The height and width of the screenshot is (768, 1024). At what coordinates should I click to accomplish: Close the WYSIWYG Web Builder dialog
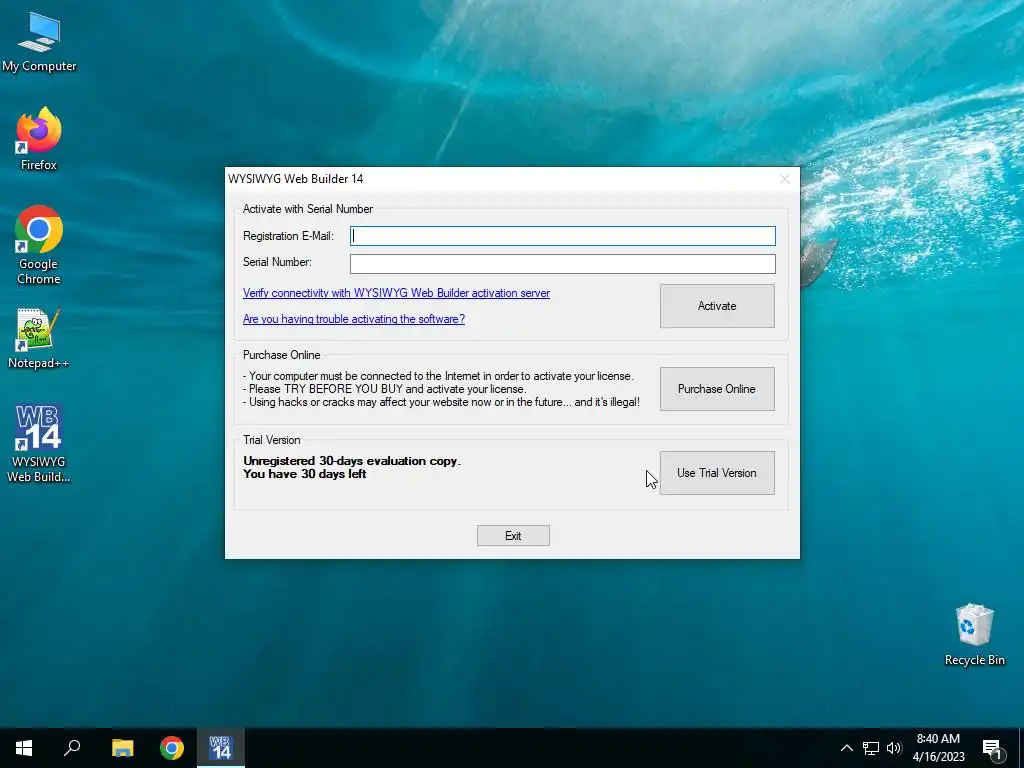point(785,179)
